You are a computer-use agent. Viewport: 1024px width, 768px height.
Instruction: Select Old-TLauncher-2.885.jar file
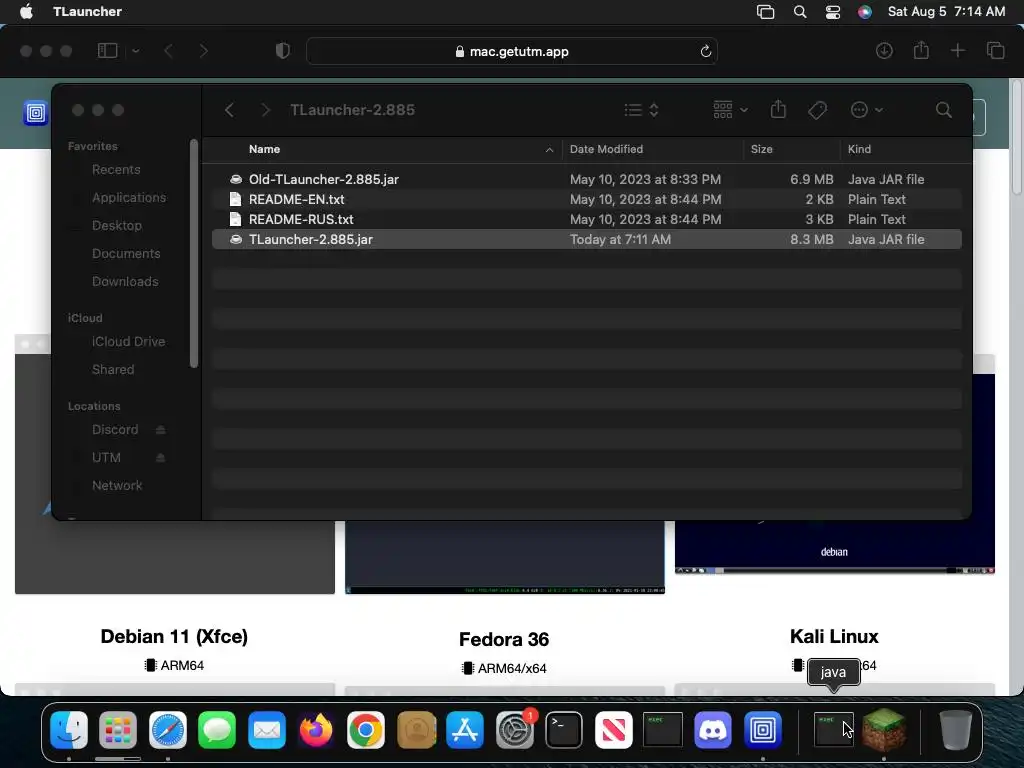click(x=586, y=179)
